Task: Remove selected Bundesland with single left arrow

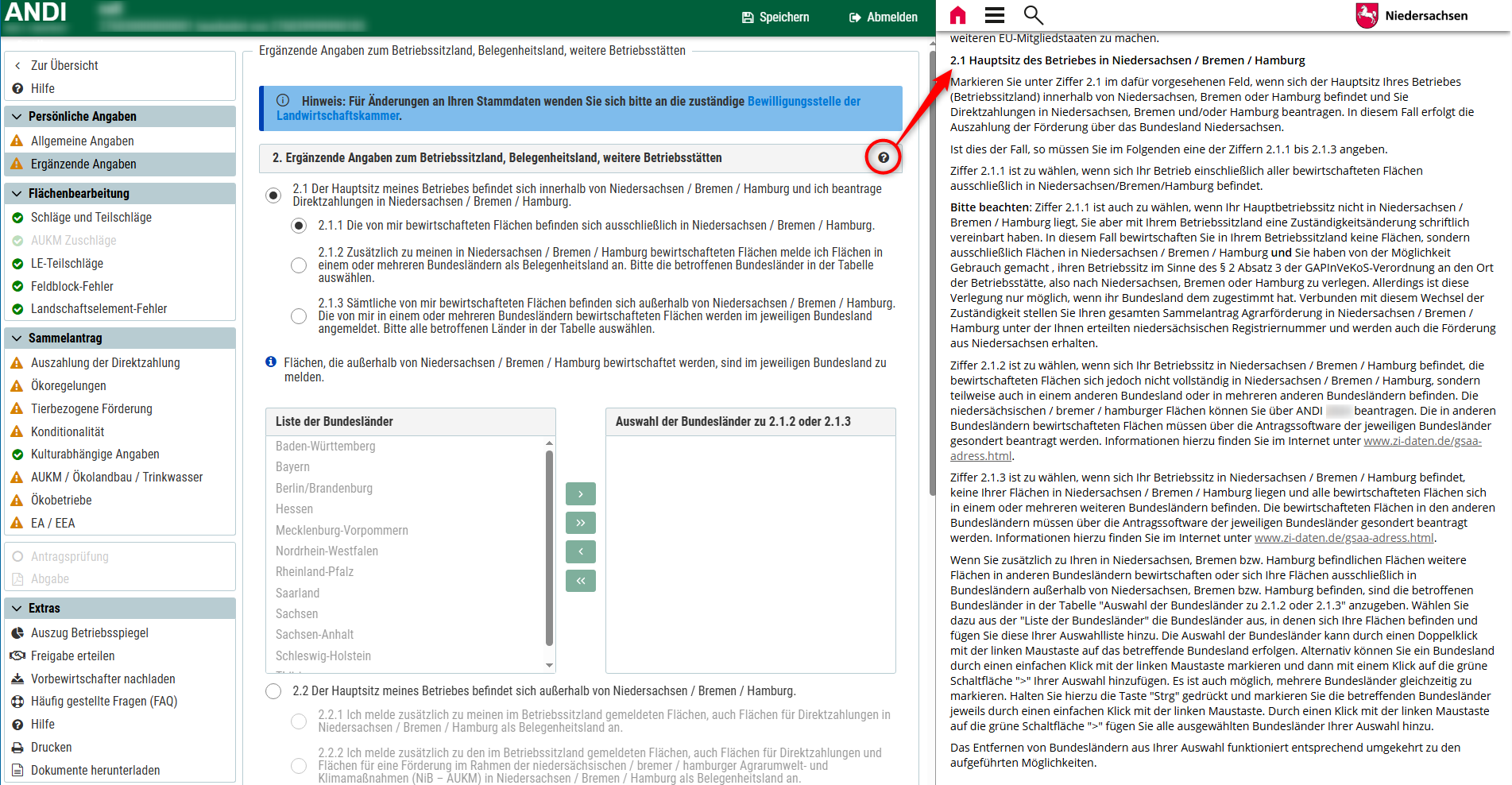Action: point(580,551)
